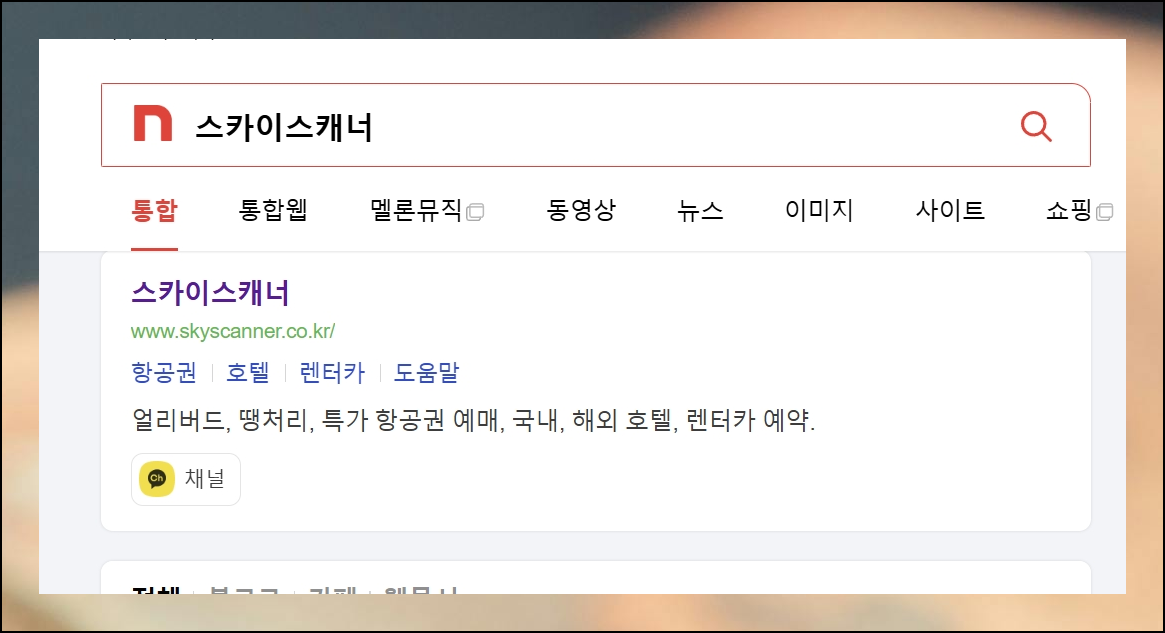Switch to the 동영상 tab
The width and height of the screenshot is (1165, 633).
[x=581, y=210]
